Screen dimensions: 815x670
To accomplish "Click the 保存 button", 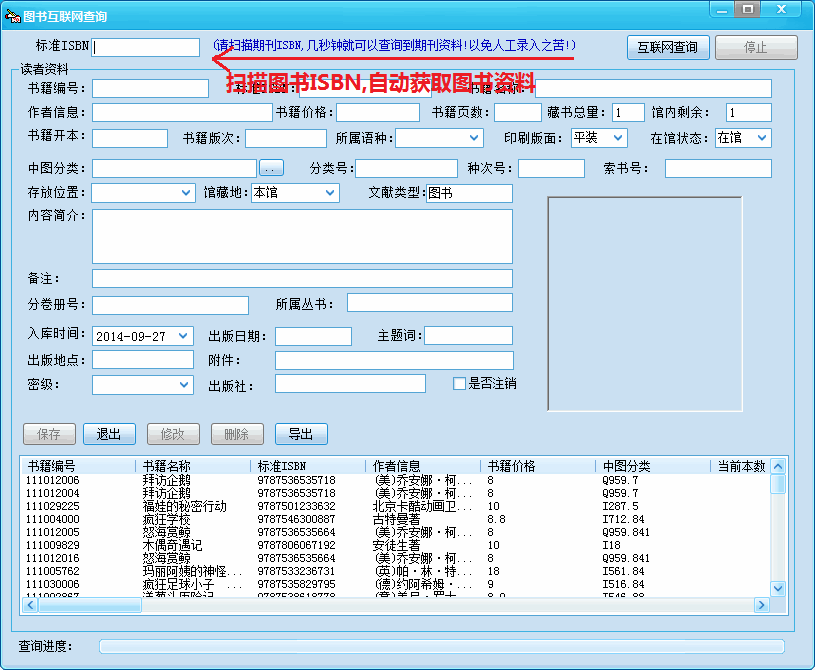I will click(49, 434).
